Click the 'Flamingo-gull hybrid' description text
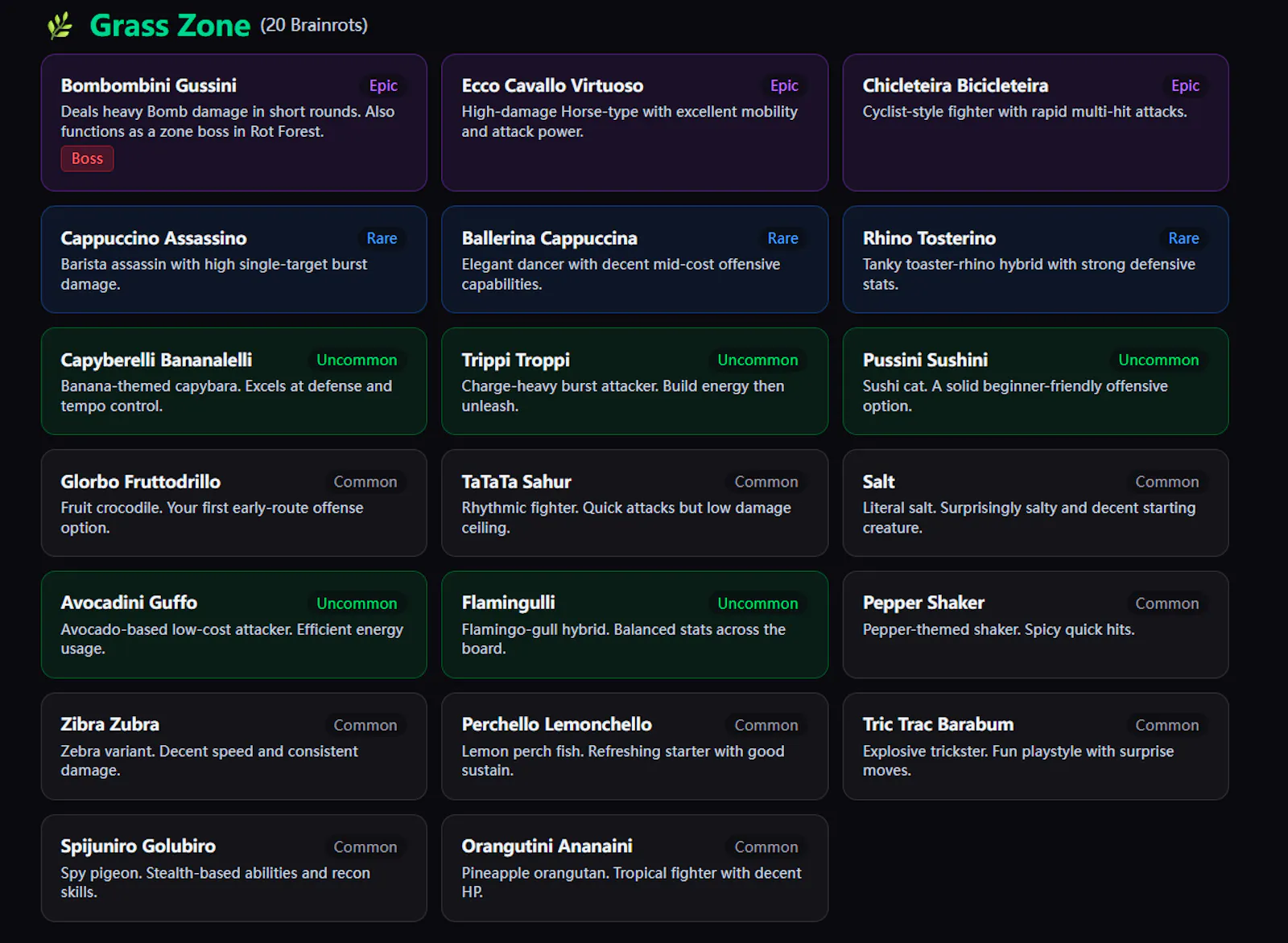Viewport: 1288px width, 943px height. tap(623, 639)
